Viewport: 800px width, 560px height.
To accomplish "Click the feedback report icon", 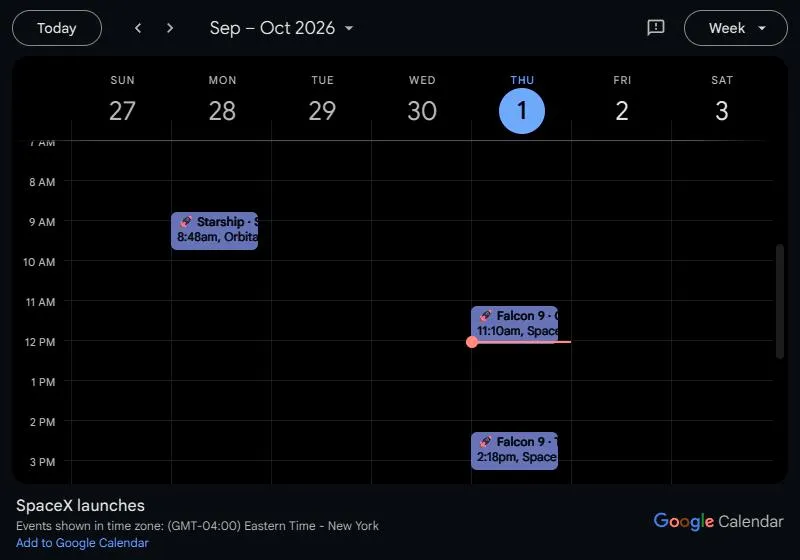I will (656, 28).
